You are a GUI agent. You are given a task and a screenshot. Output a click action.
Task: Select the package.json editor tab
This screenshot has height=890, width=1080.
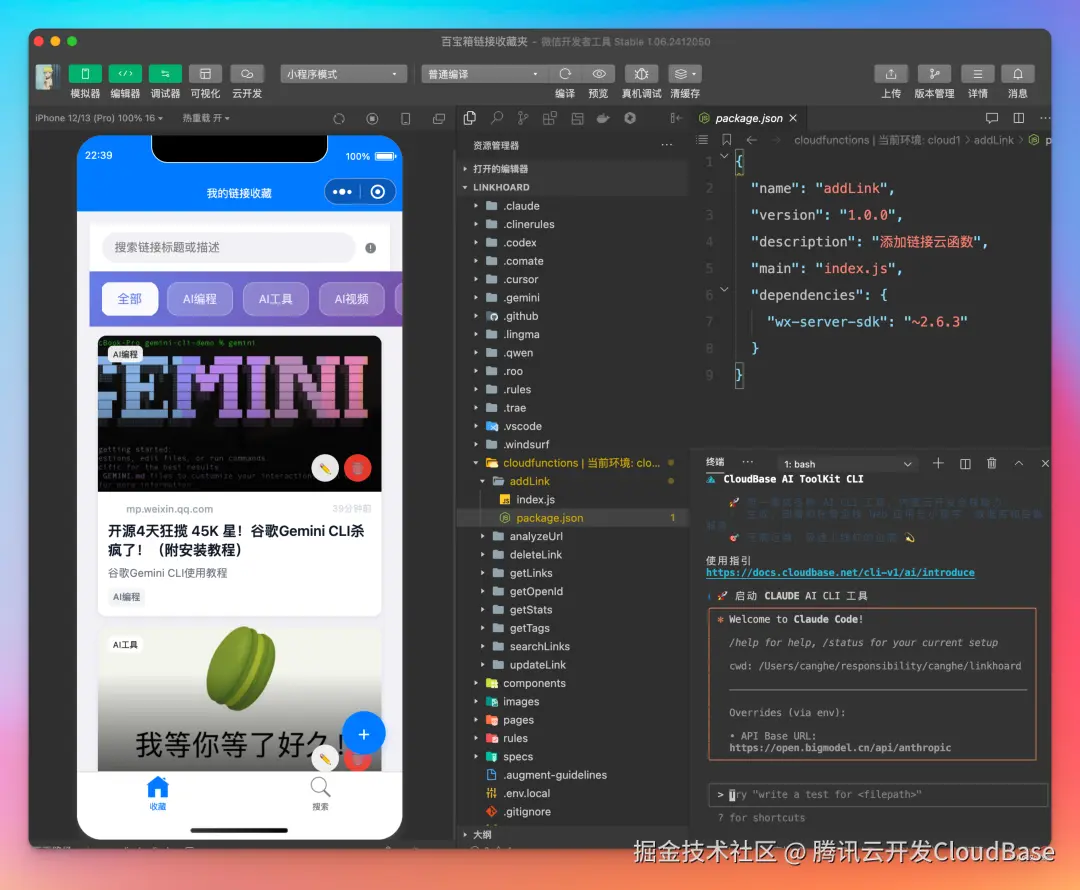749,118
